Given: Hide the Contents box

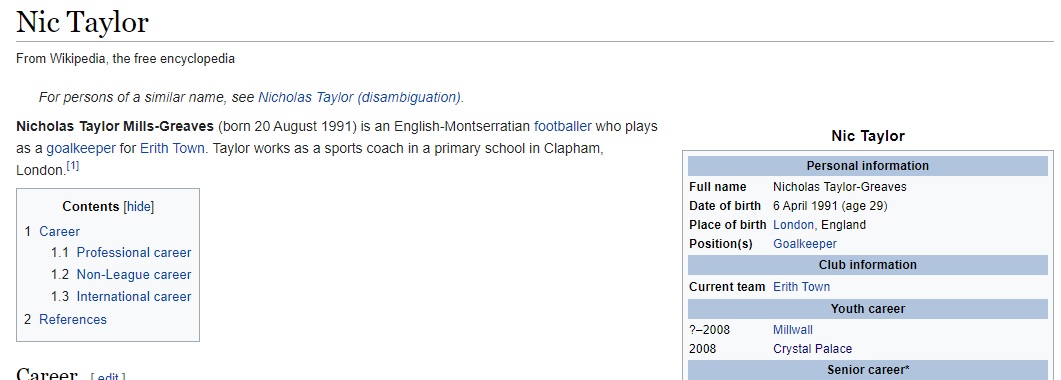Looking at the screenshot, I should tap(139, 207).
